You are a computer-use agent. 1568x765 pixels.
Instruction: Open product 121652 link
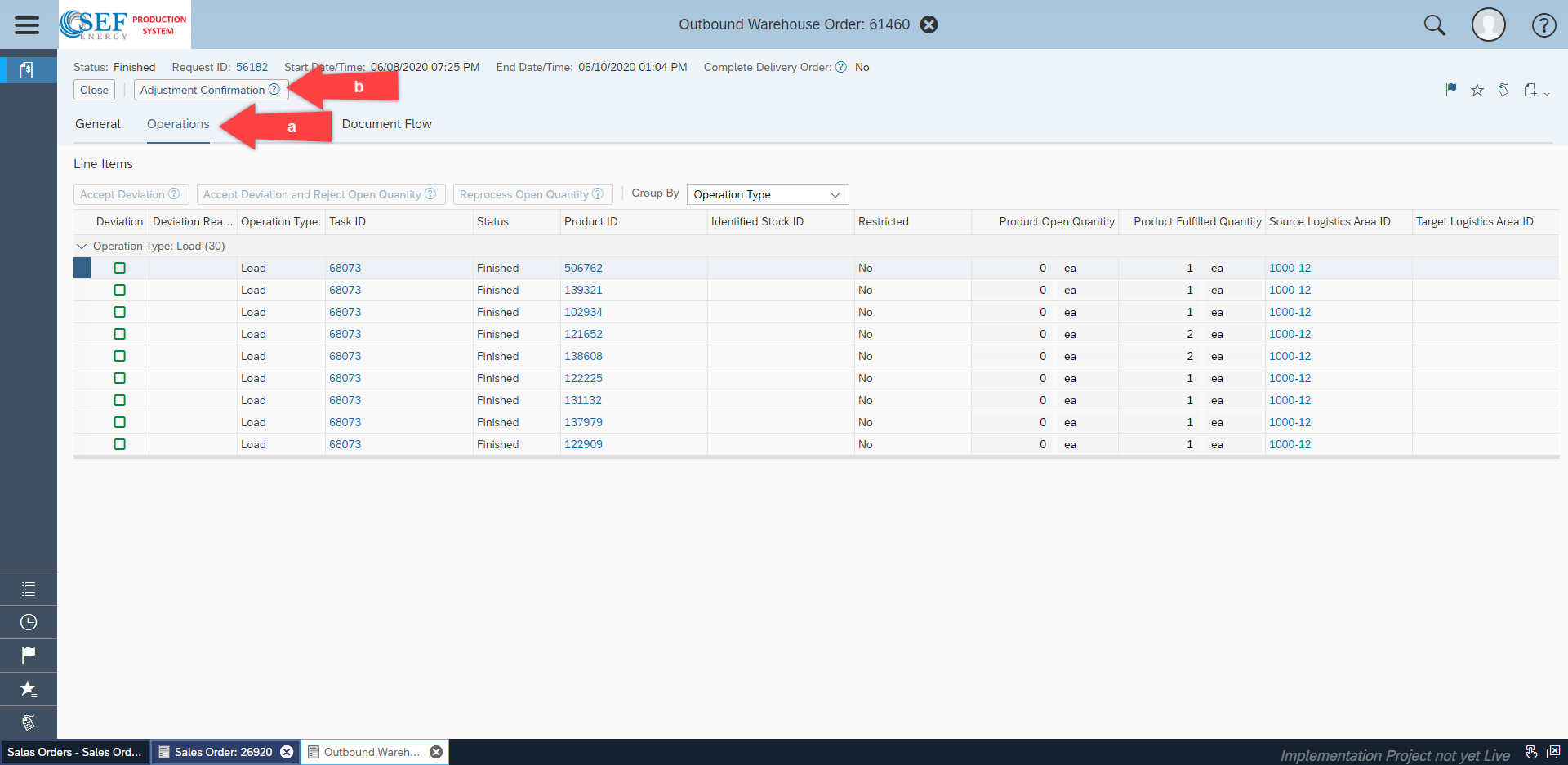(x=583, y=334)
